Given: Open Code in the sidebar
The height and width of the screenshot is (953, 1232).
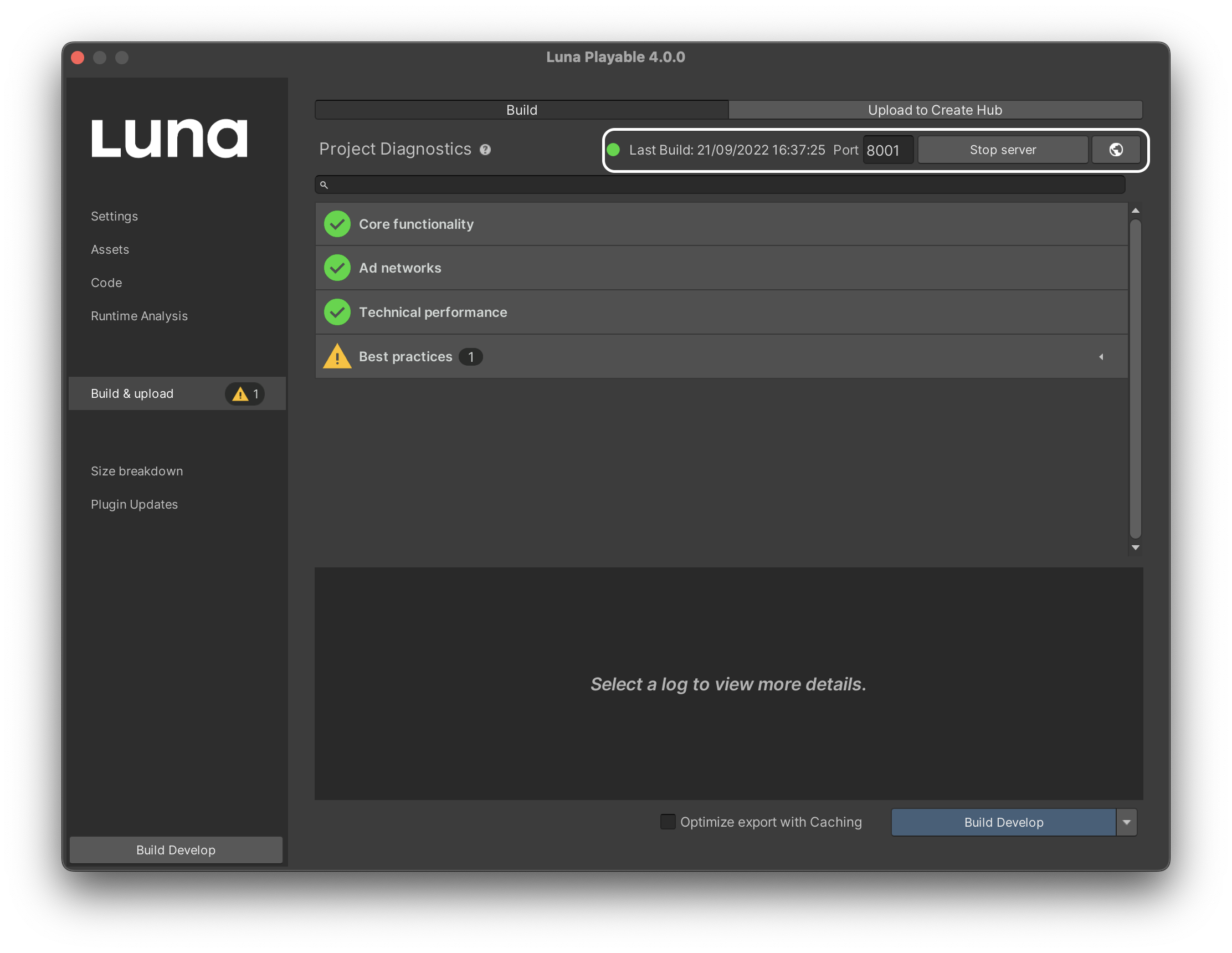Looking at the screenshot, I should (x=106, y=283).
